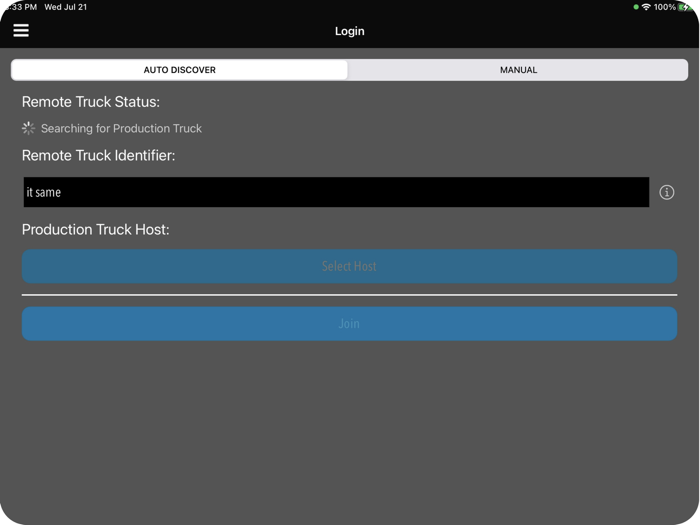The image size is (700, 525).
Task: Tap the Wi-Fi status icon
Action: pyautogui.click(x=646, y=7)
